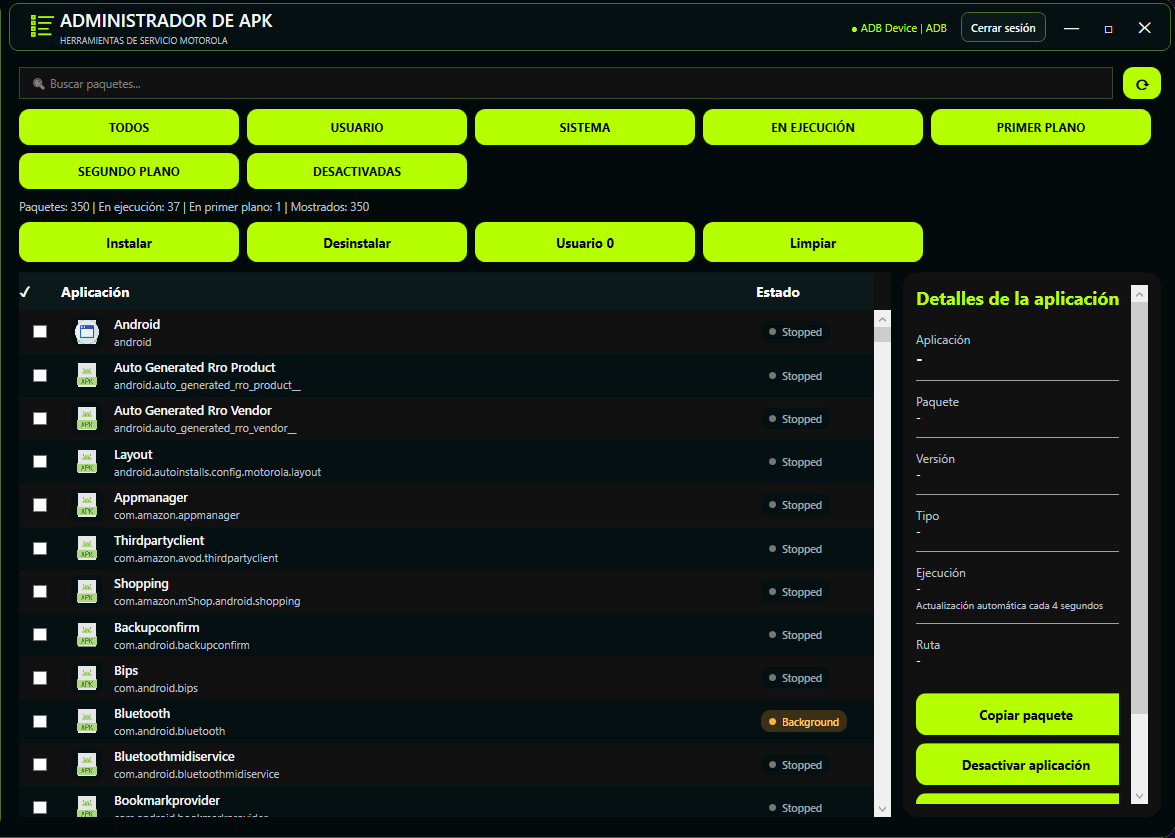Screen dimensions: 1175x838
Task: Click APK icon for Backupconfirm
Action: click(x=87, y=634)
